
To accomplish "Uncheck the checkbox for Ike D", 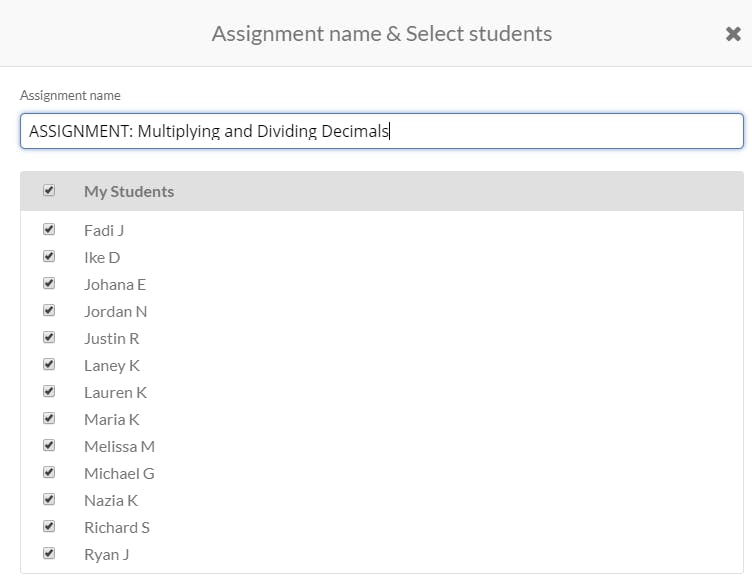I will pos(49,256).
